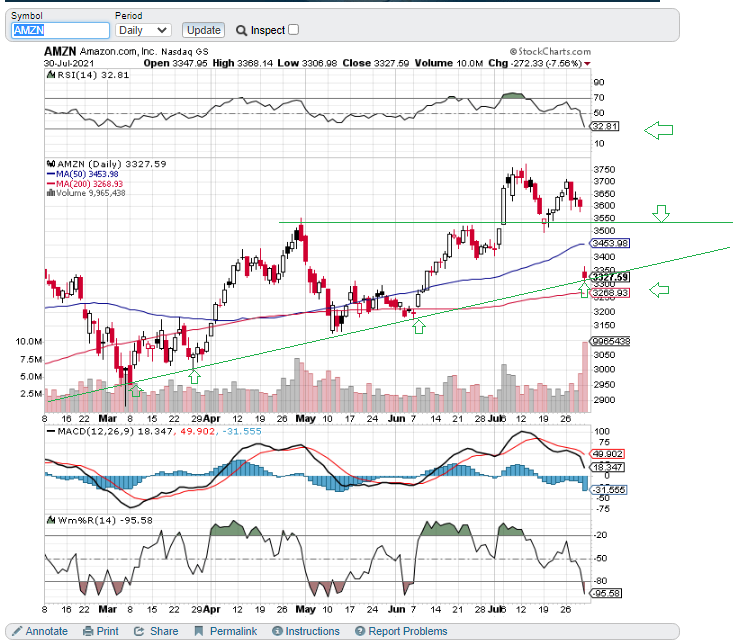Click the Share arrow icon
This screenshot has width=751, height=644.
click(139, 632)
